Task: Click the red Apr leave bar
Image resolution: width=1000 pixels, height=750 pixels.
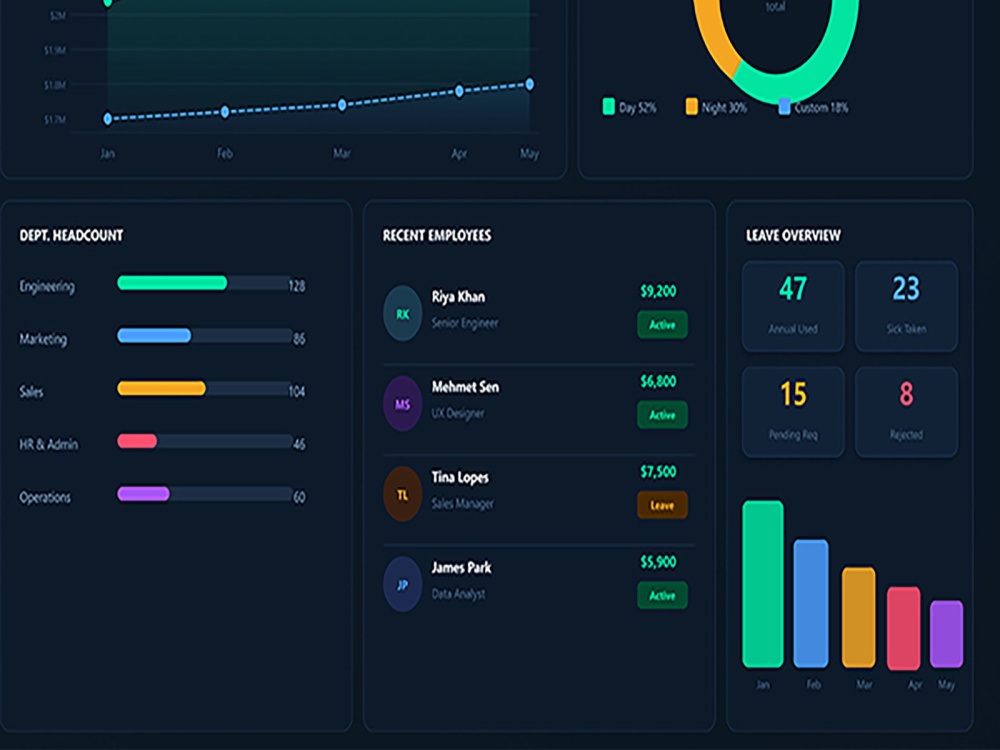Action: [x=904, y=628]
